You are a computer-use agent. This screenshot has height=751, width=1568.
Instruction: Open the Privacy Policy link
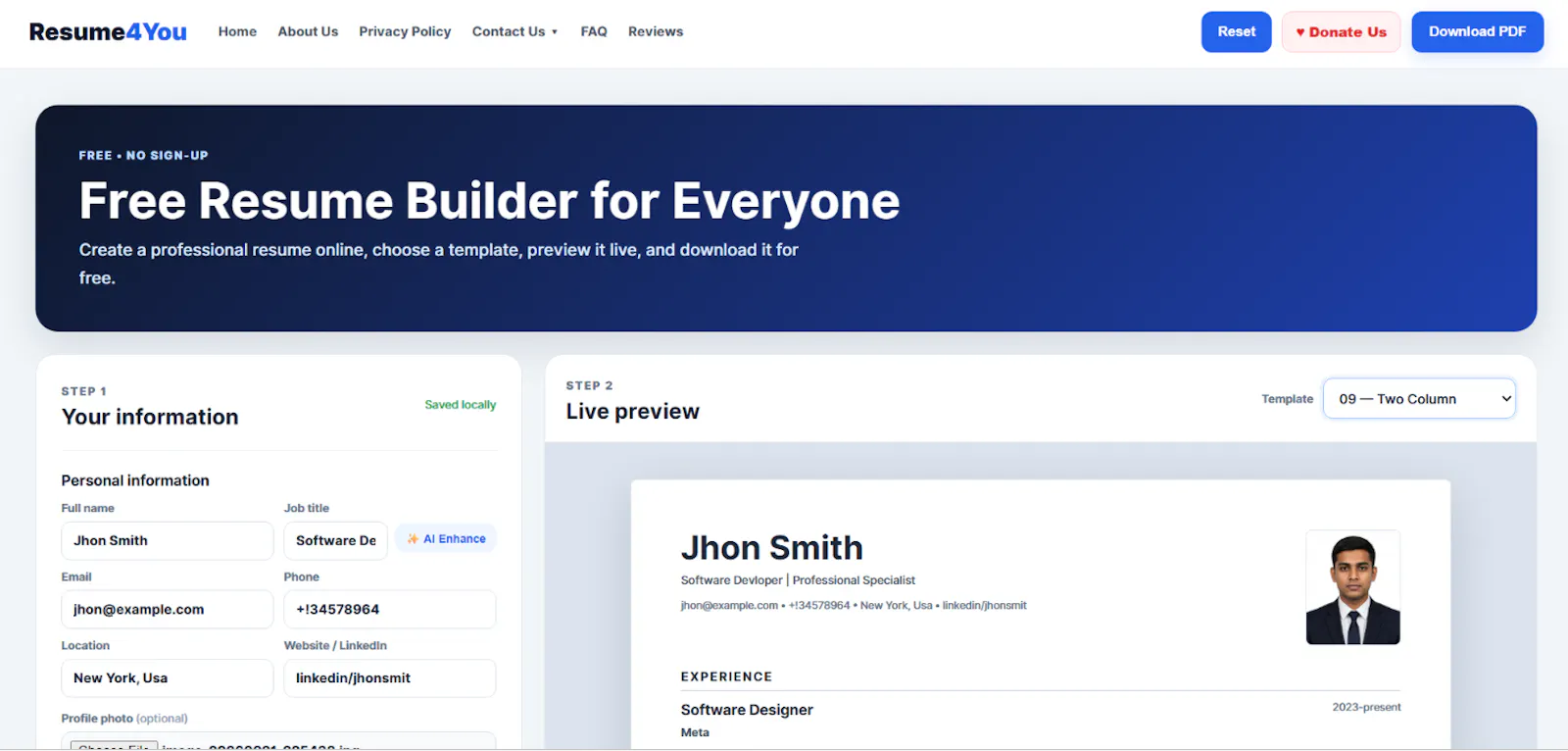405,31
